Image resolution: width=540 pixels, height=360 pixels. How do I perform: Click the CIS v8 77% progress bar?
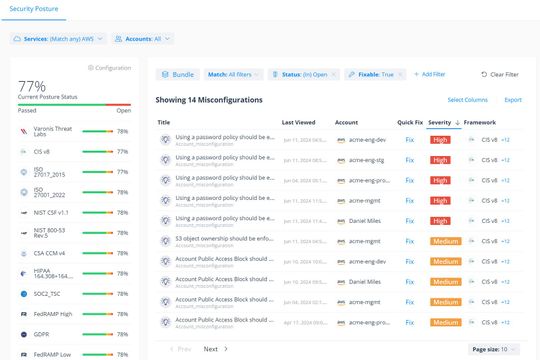pyautogui.click(x=97, y=152)
